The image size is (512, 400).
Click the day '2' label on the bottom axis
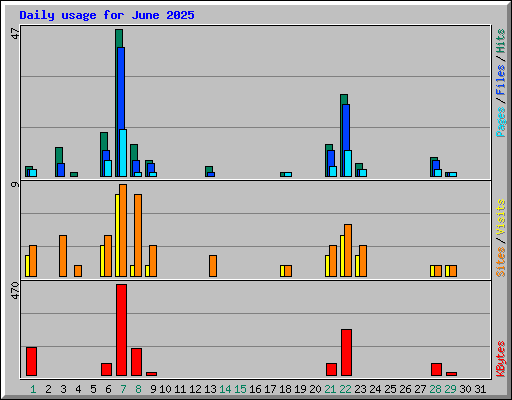[x=48, y=389]
